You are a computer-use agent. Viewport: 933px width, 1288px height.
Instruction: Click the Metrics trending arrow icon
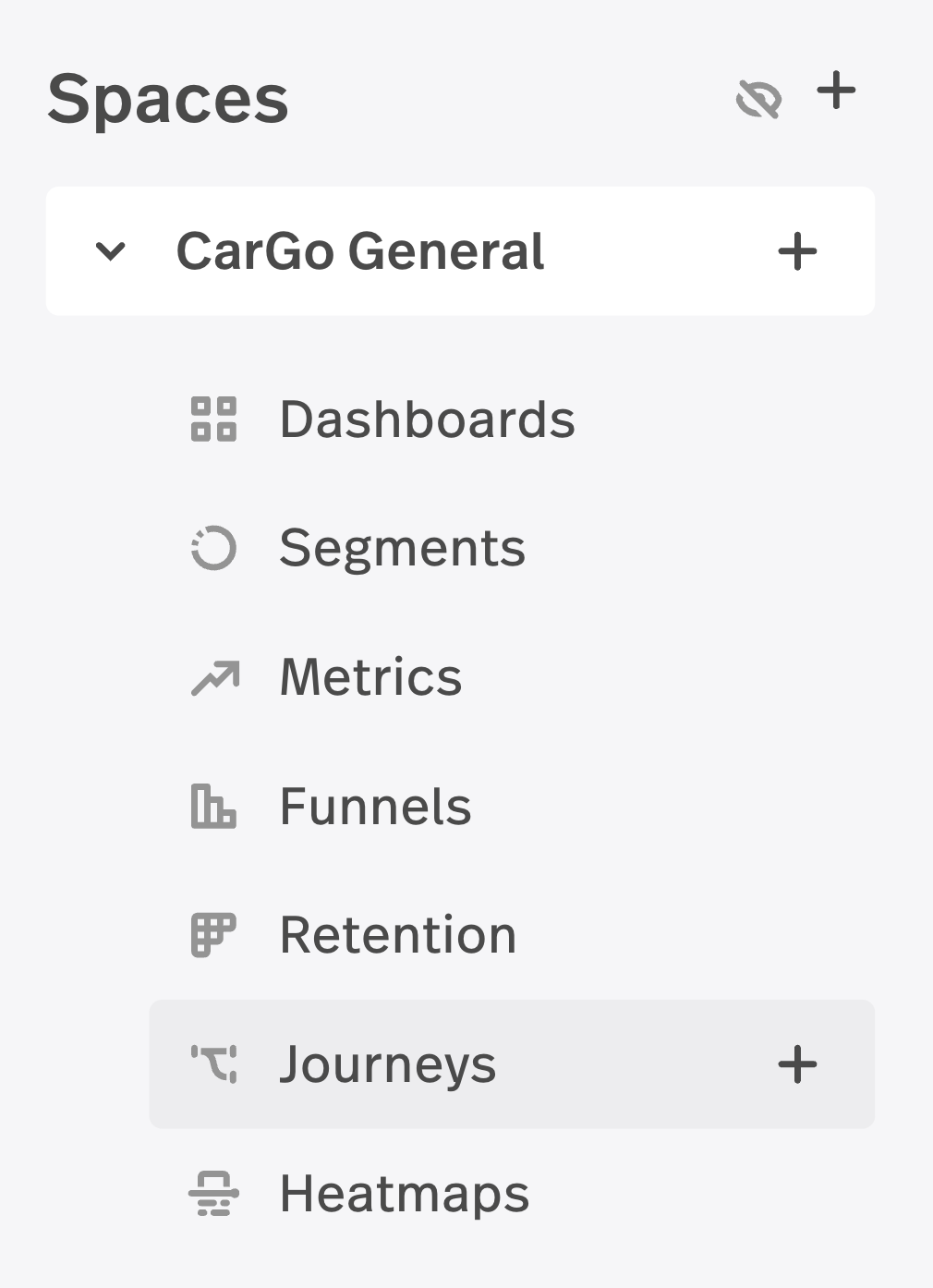[x=214, y=677]
